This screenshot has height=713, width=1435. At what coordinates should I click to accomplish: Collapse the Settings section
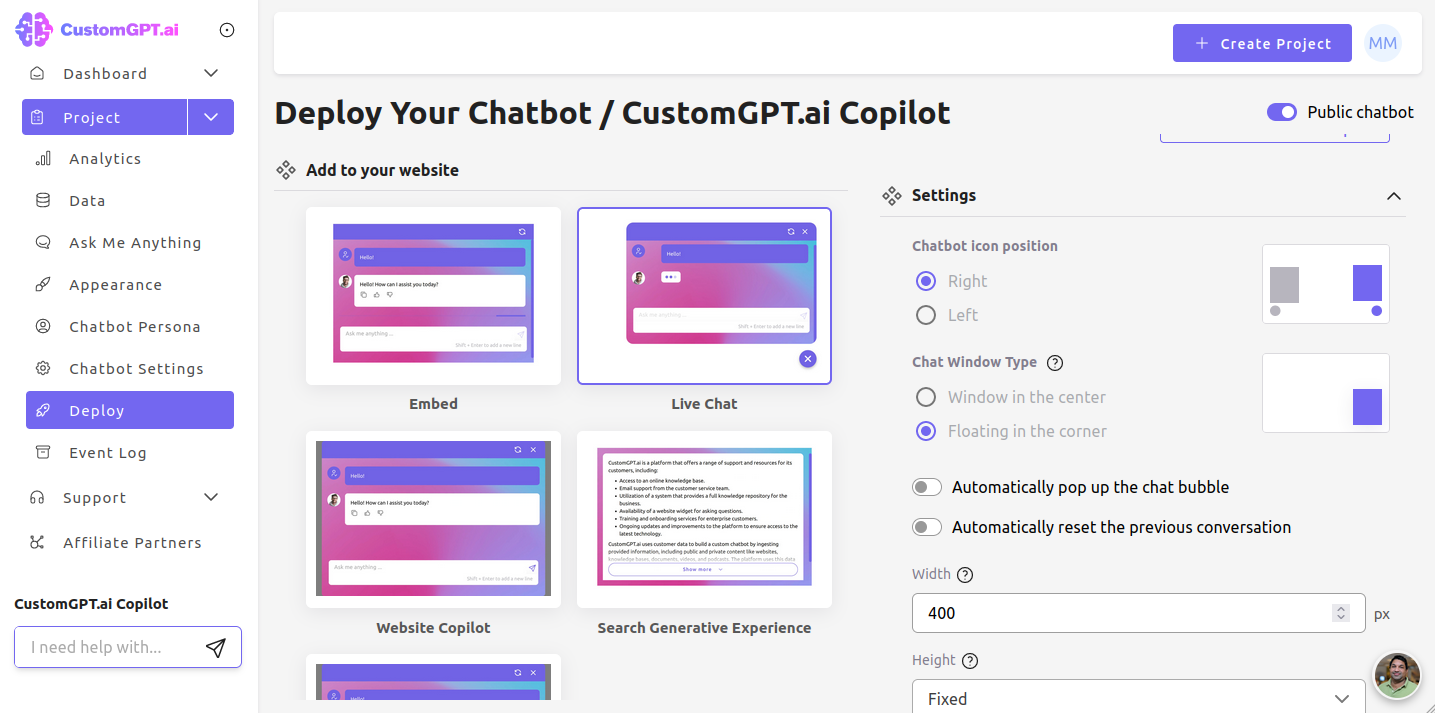1393,196
